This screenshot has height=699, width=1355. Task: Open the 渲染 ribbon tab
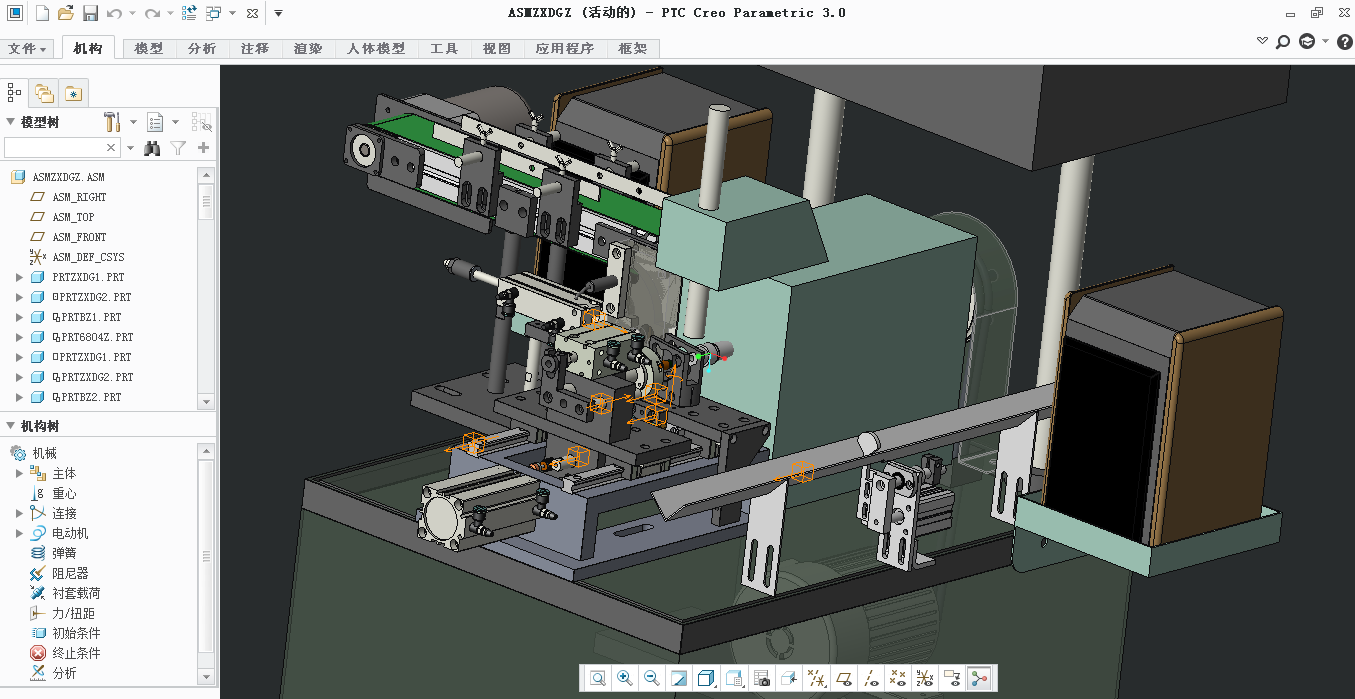click(x=308, y=49)
